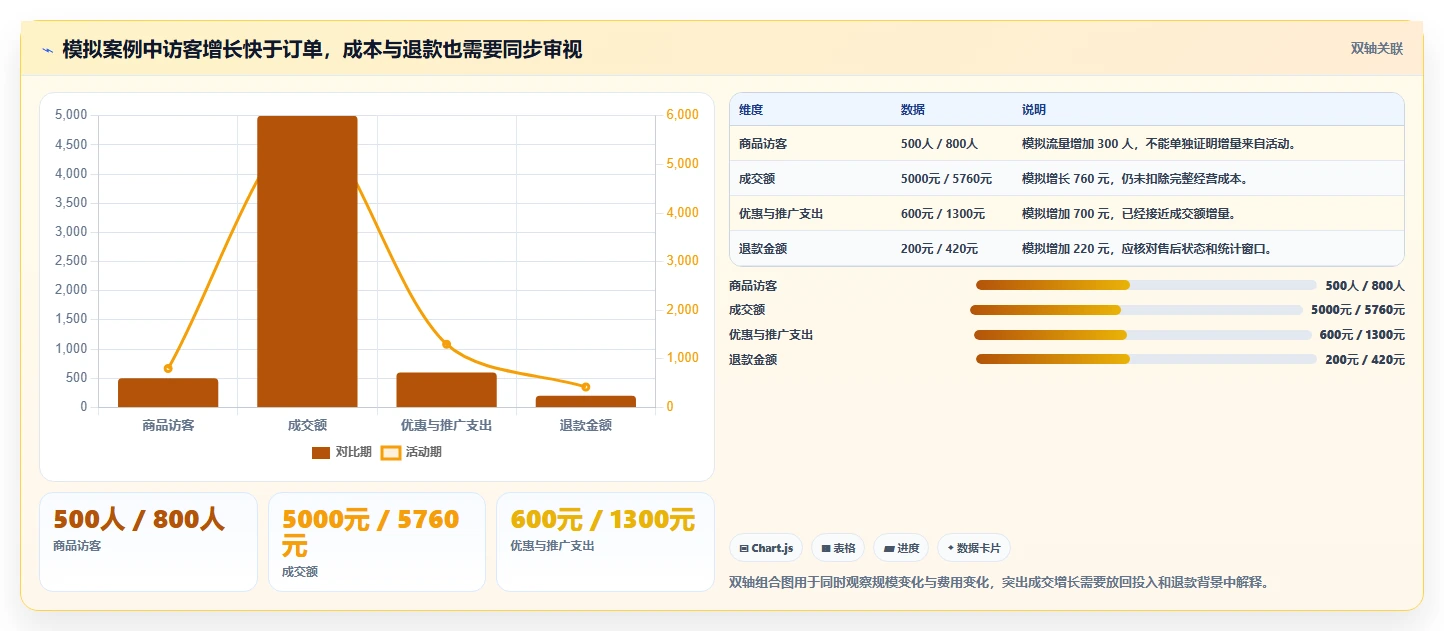Click the 退款金额 bar in chart
Viewport: 1444px width, 631px height.
(x=586, y=401)
